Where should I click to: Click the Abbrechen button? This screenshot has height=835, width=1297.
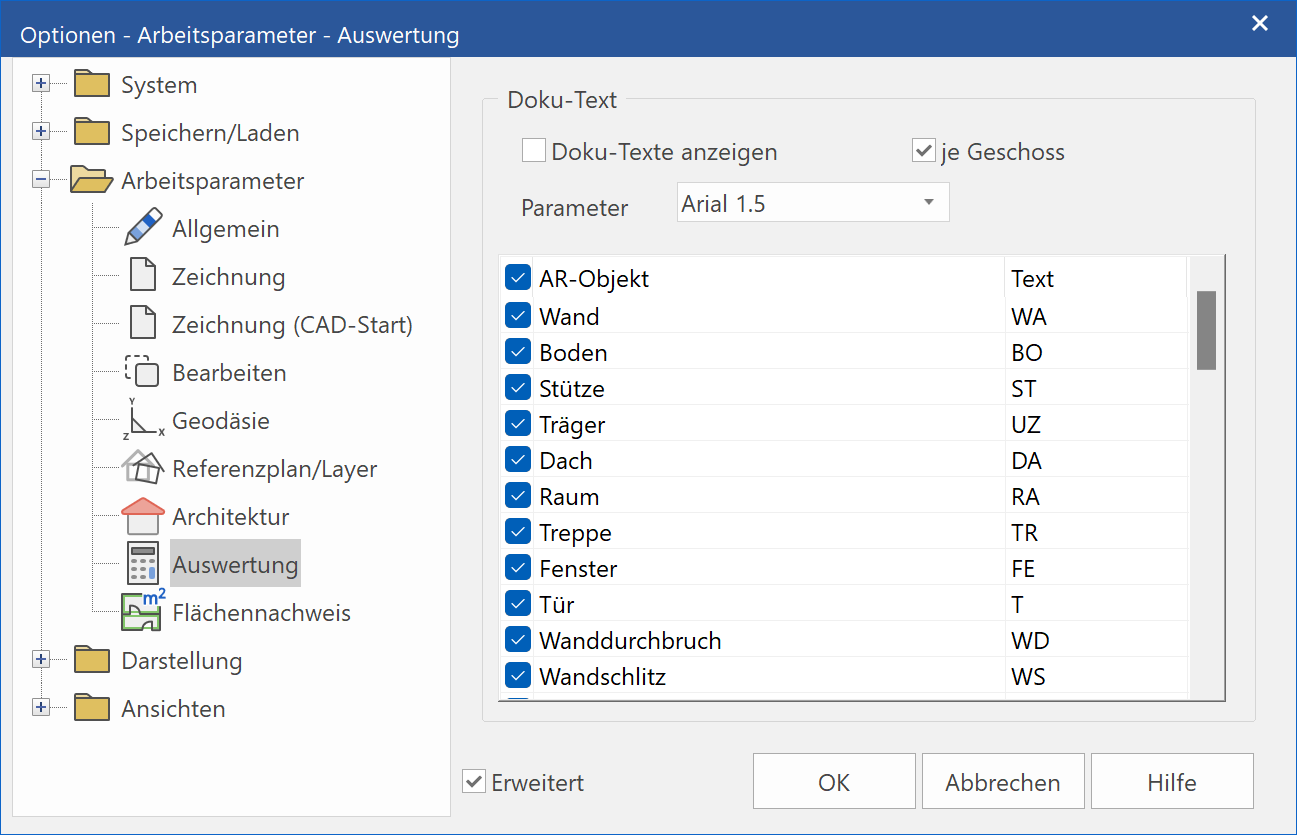point(1003,781)
